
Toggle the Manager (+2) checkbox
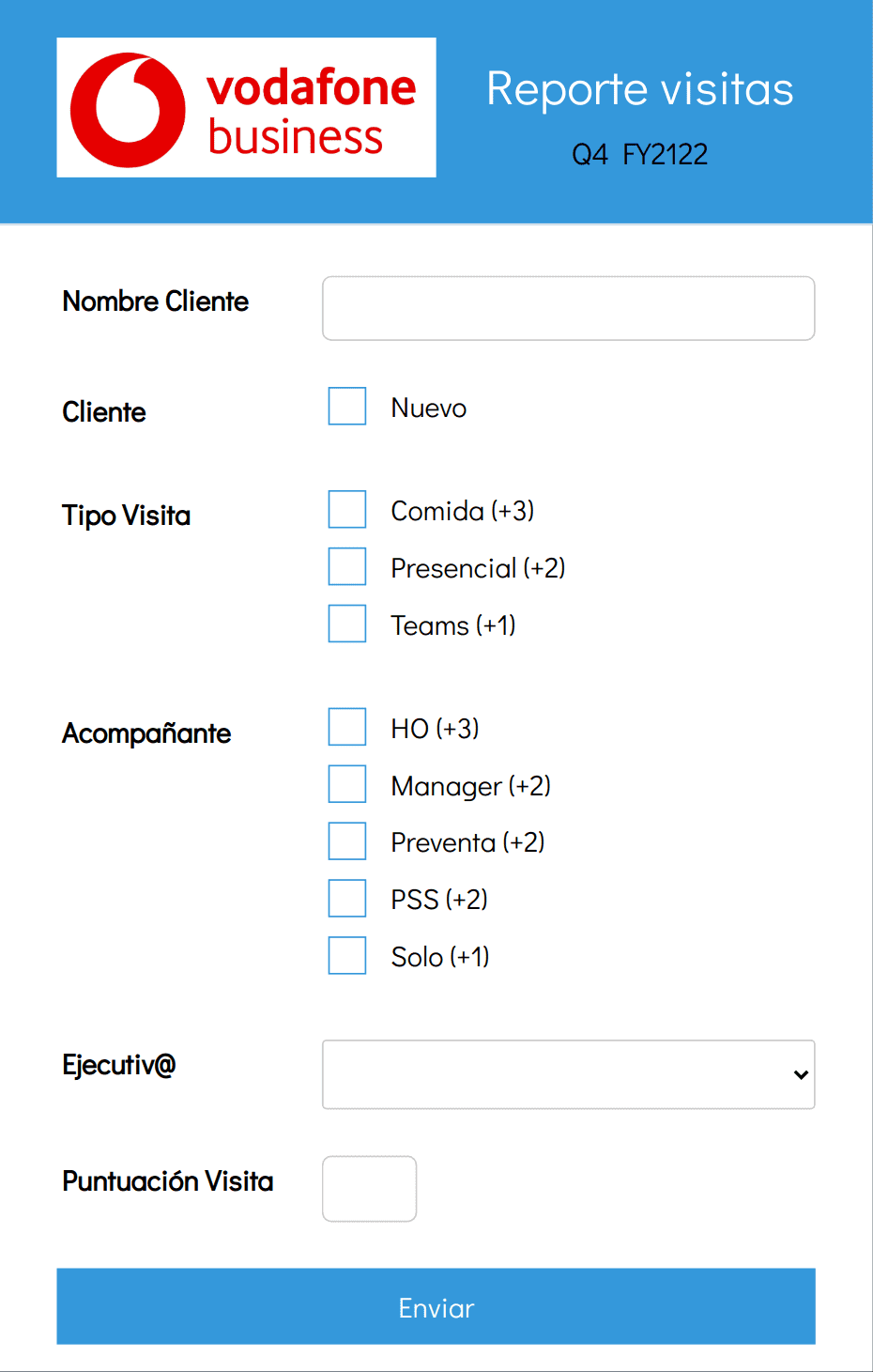(x=347, y=784)
